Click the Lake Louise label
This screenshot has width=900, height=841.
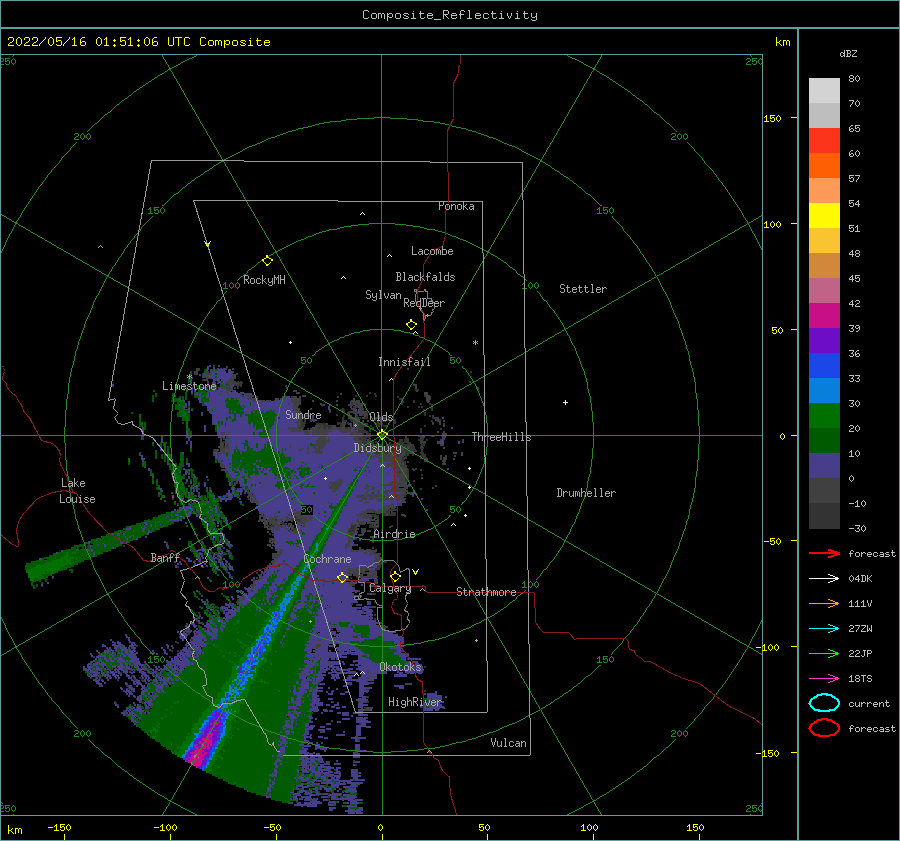click(77, 491)
